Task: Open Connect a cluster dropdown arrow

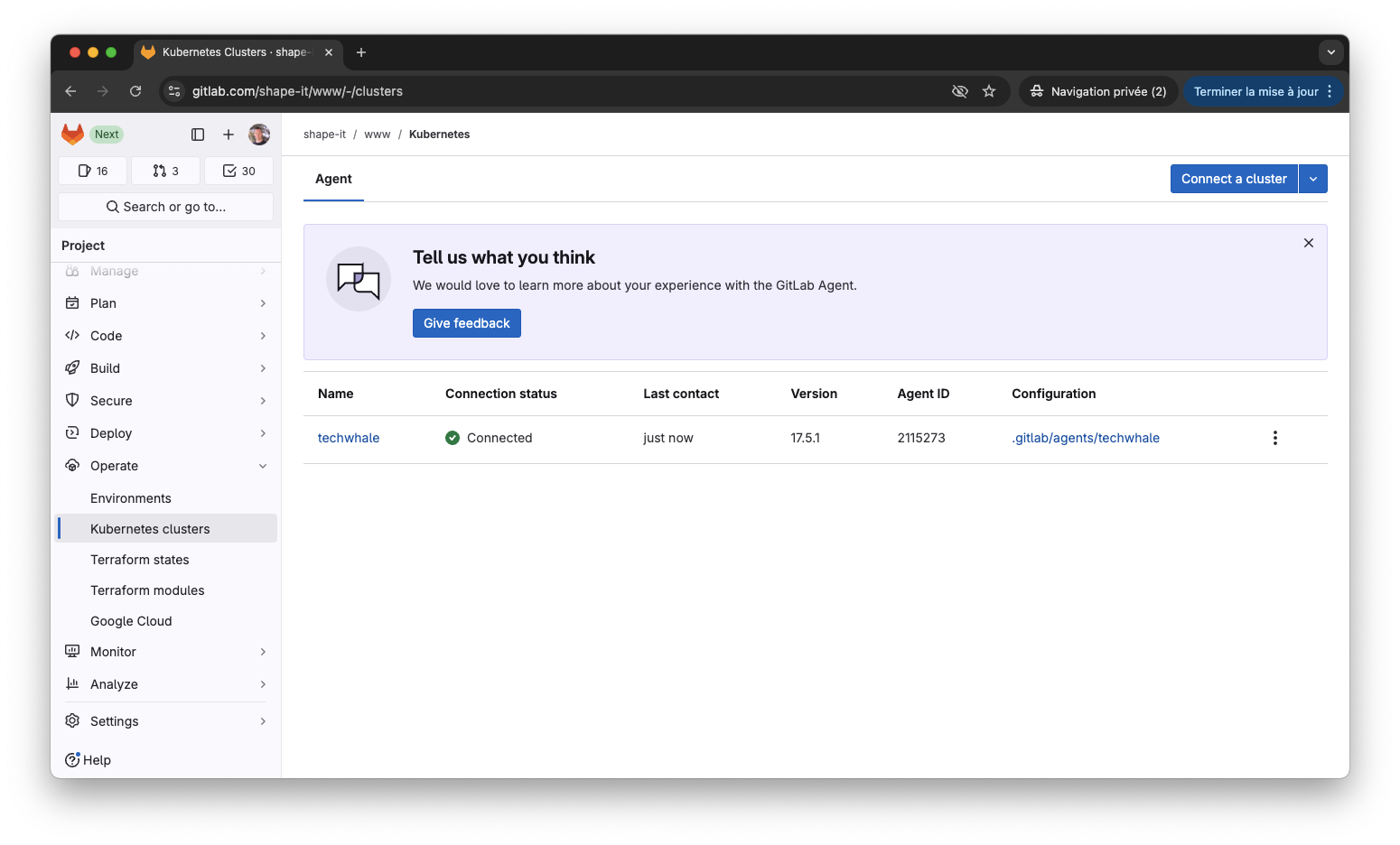Action: [x=1313, y=179]
